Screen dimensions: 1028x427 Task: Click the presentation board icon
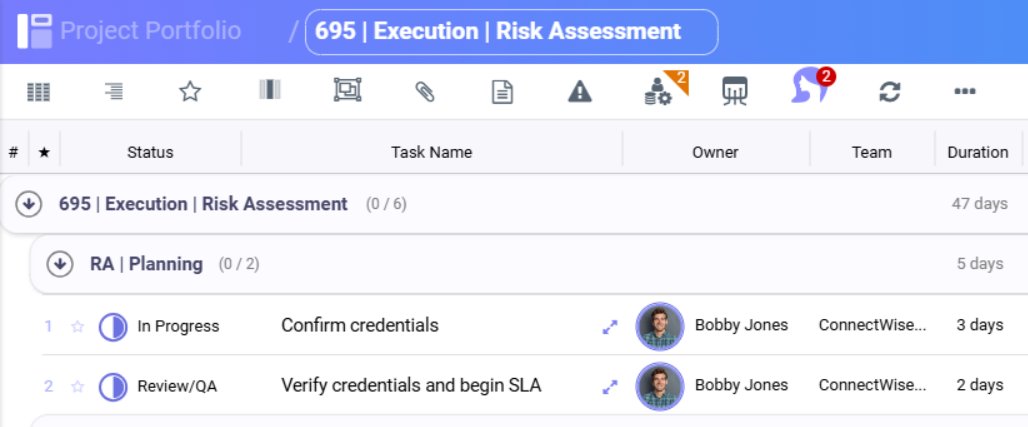point(735,92)
